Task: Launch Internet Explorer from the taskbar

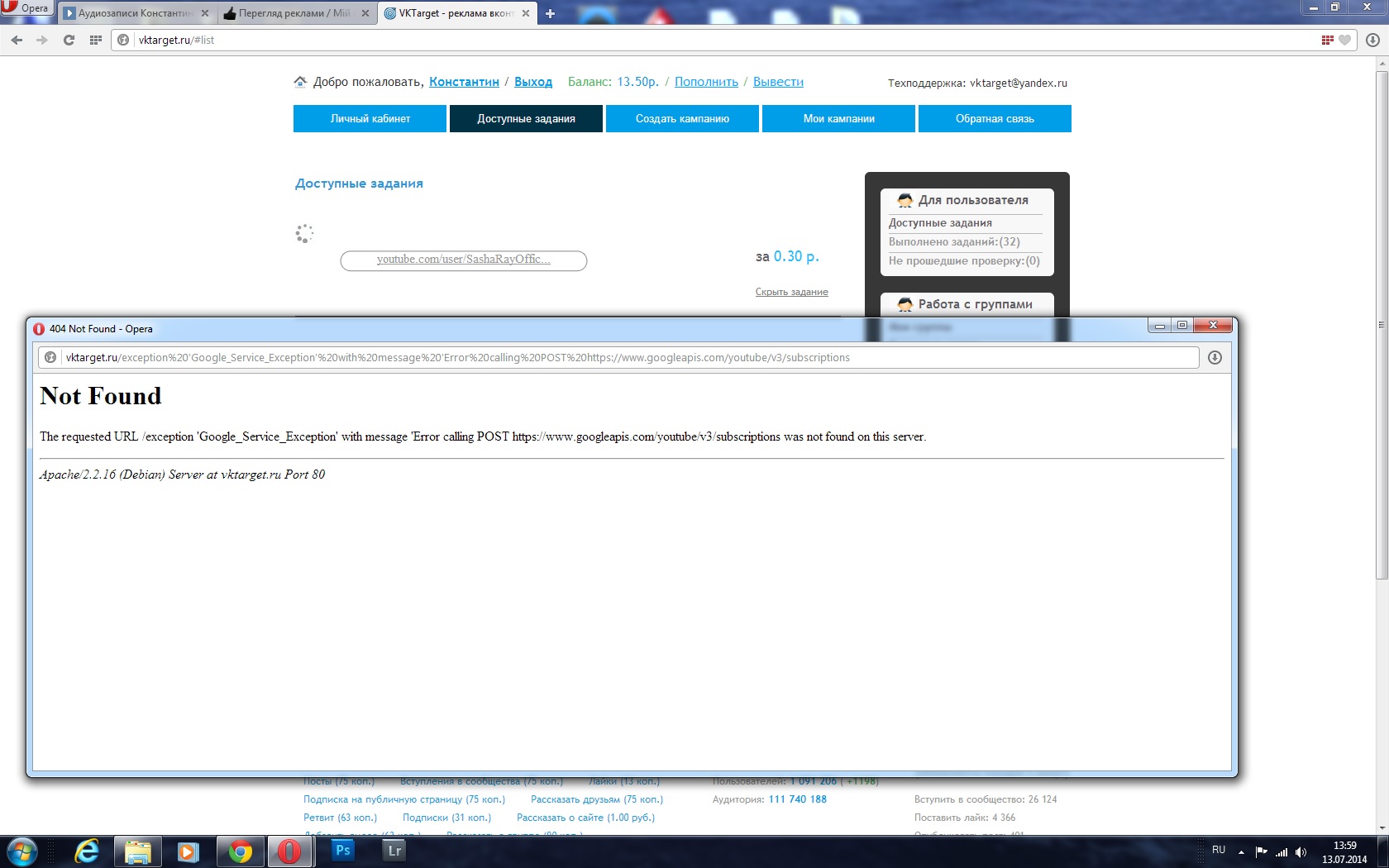Action: click(x=86, y=851)
